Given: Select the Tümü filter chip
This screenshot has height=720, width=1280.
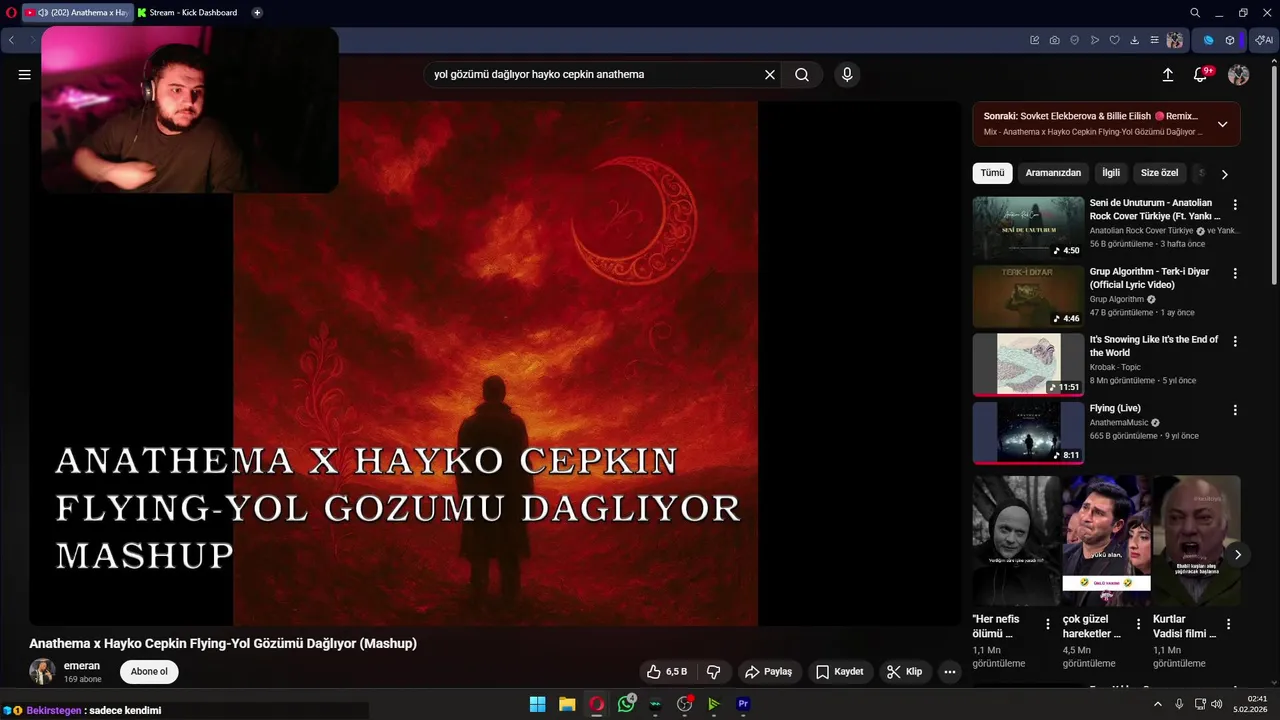Looking at the screenshot, I should point(992,173).
